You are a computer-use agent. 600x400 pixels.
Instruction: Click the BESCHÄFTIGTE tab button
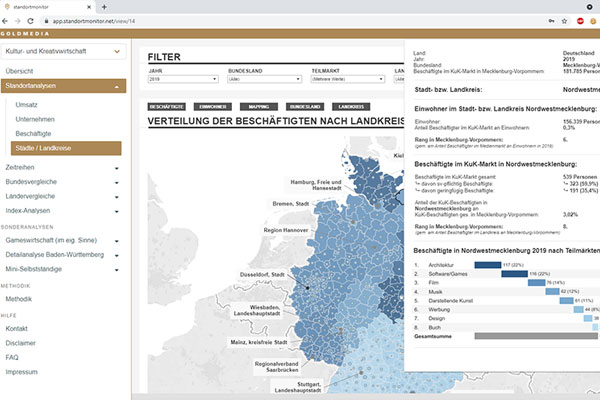[166, 107]
